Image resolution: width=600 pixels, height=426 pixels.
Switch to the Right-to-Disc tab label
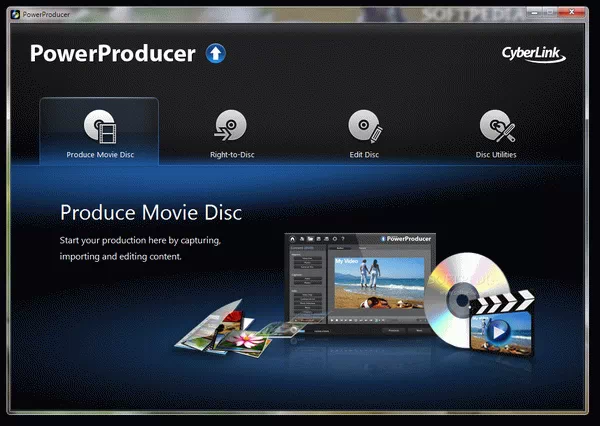231,155
